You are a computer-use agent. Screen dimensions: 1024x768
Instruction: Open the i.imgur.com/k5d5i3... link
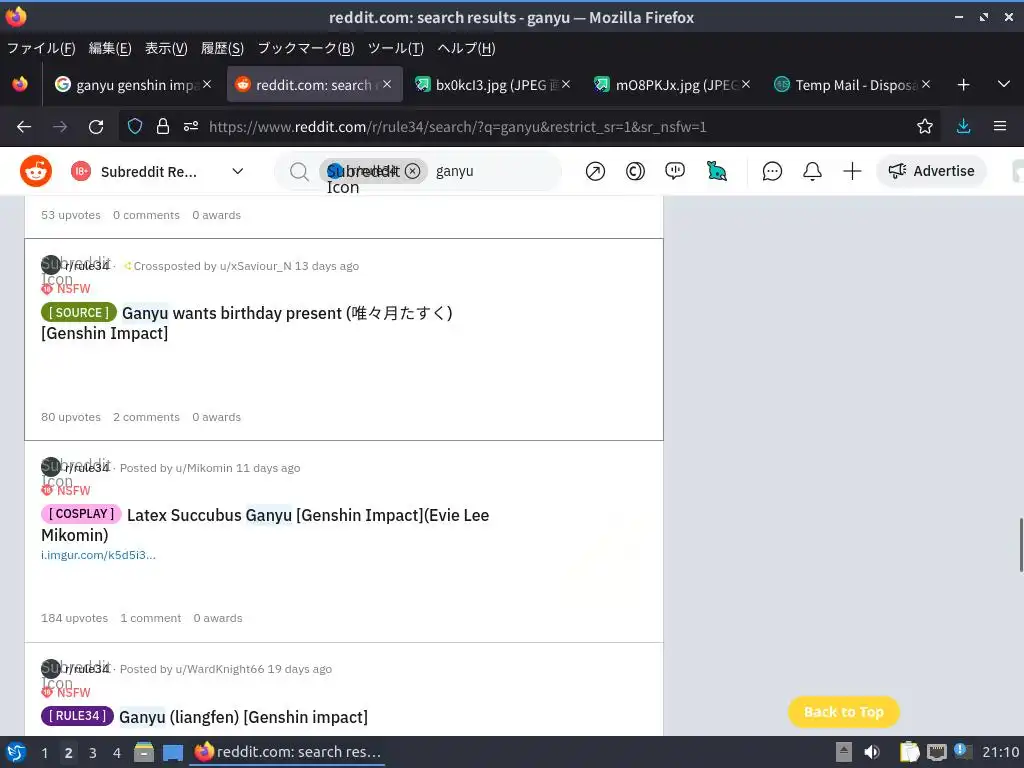click(98, 555)
